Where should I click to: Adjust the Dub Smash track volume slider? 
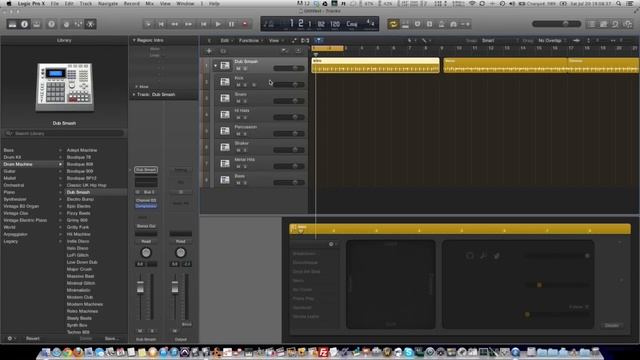tap(289, 68)
